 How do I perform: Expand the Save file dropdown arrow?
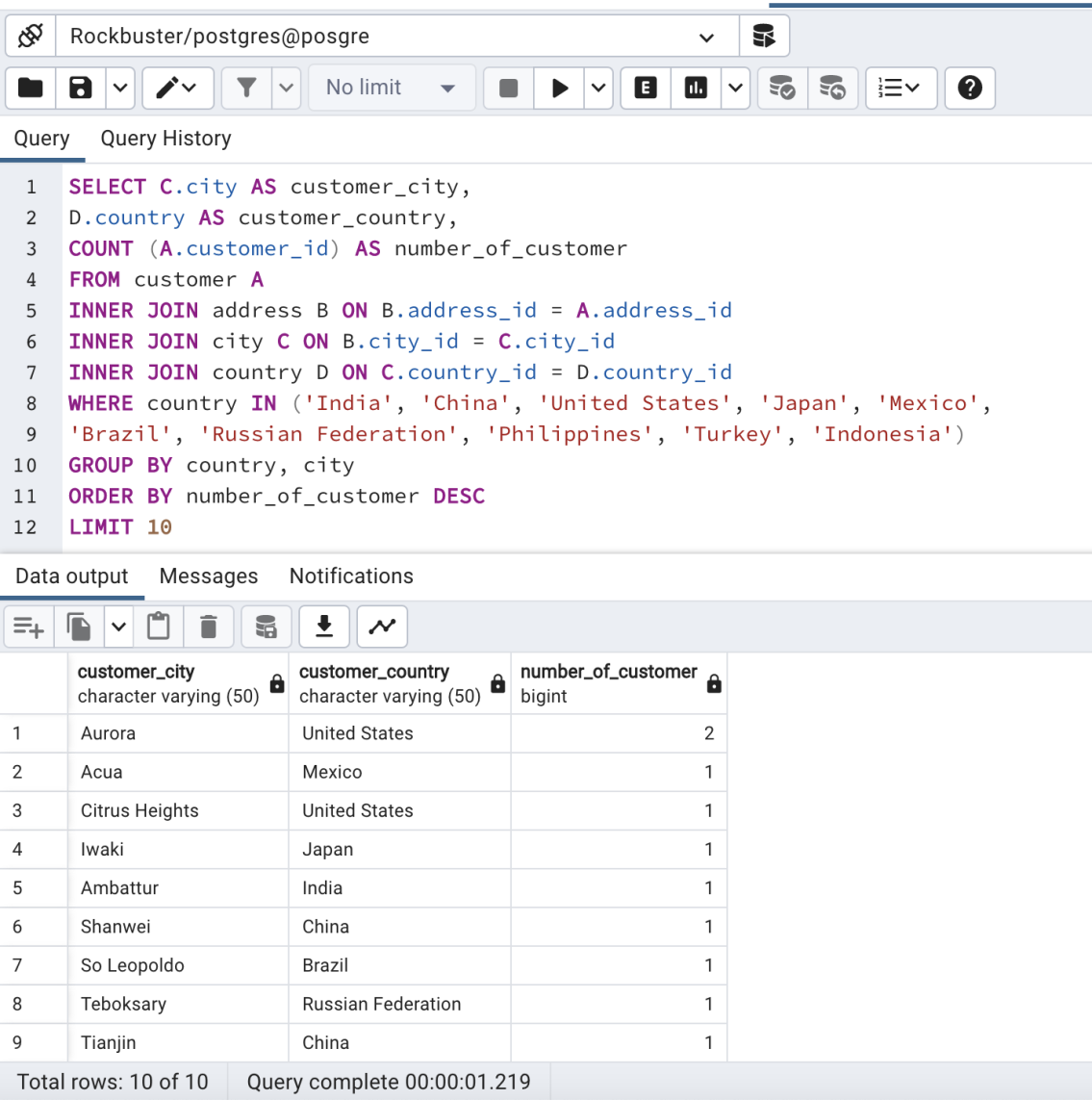click(x=119, y=88)
